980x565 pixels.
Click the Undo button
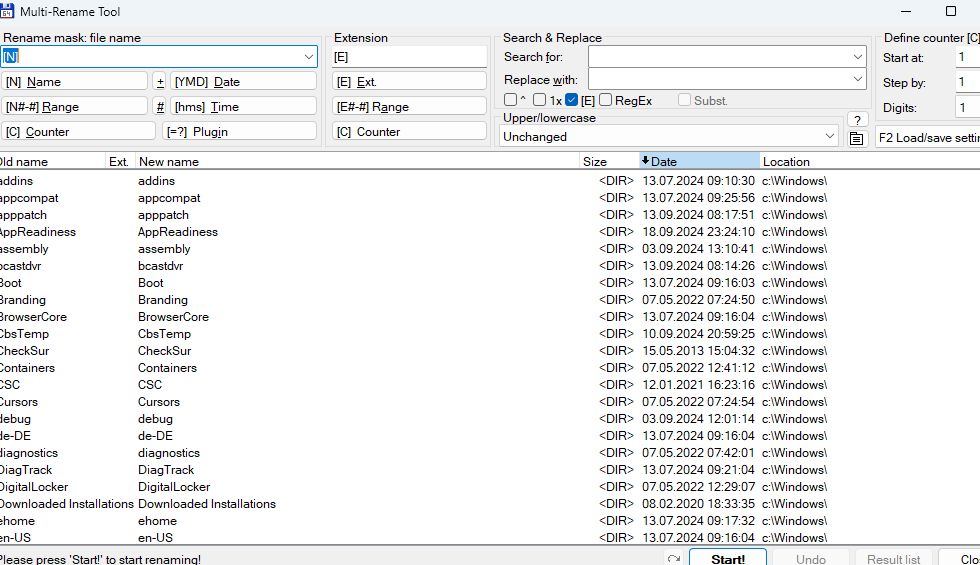click(x=811, y=558)
